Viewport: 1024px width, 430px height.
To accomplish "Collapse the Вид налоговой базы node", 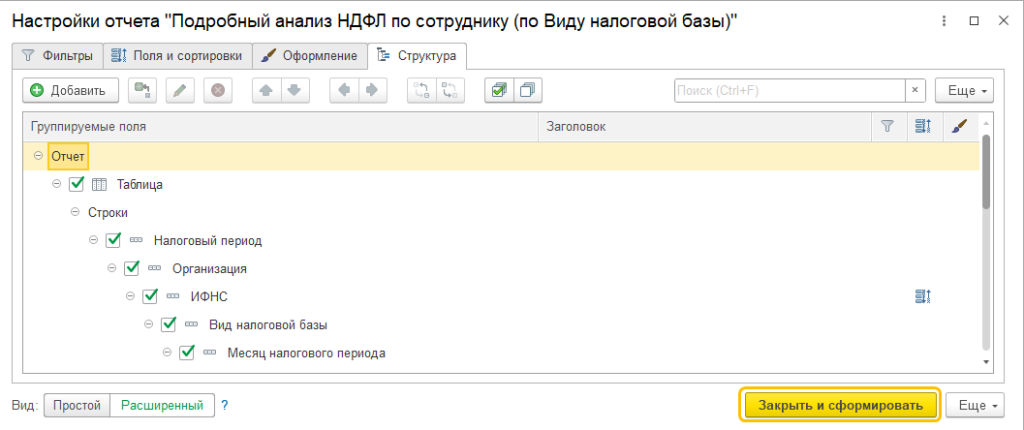I will (x=148, y=325).
